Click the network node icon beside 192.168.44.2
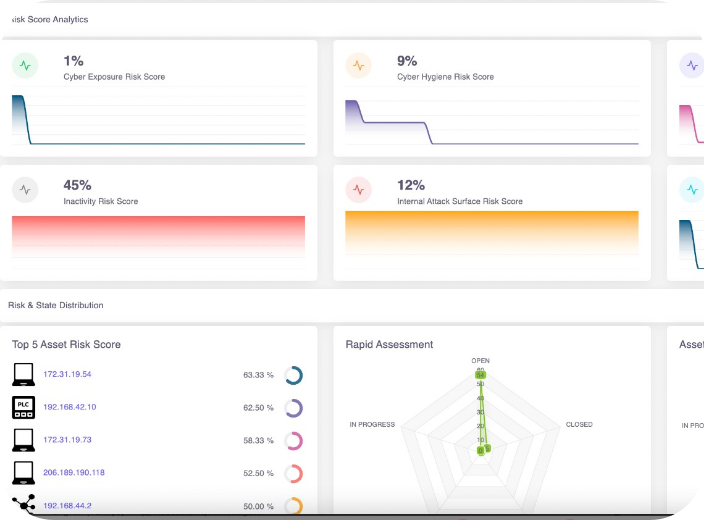The height and width of the screenshot is (520, 704). tap(24, 504)
